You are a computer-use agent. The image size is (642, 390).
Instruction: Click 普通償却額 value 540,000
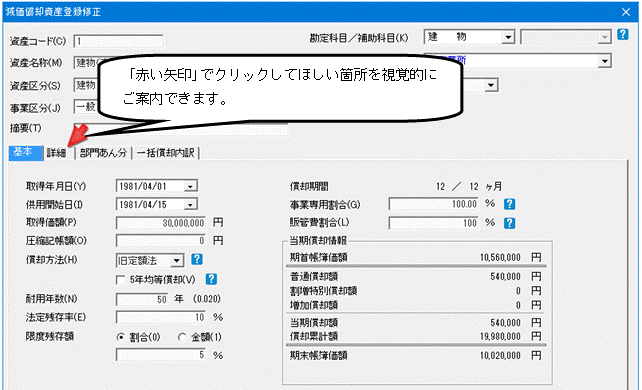point(505,277)
